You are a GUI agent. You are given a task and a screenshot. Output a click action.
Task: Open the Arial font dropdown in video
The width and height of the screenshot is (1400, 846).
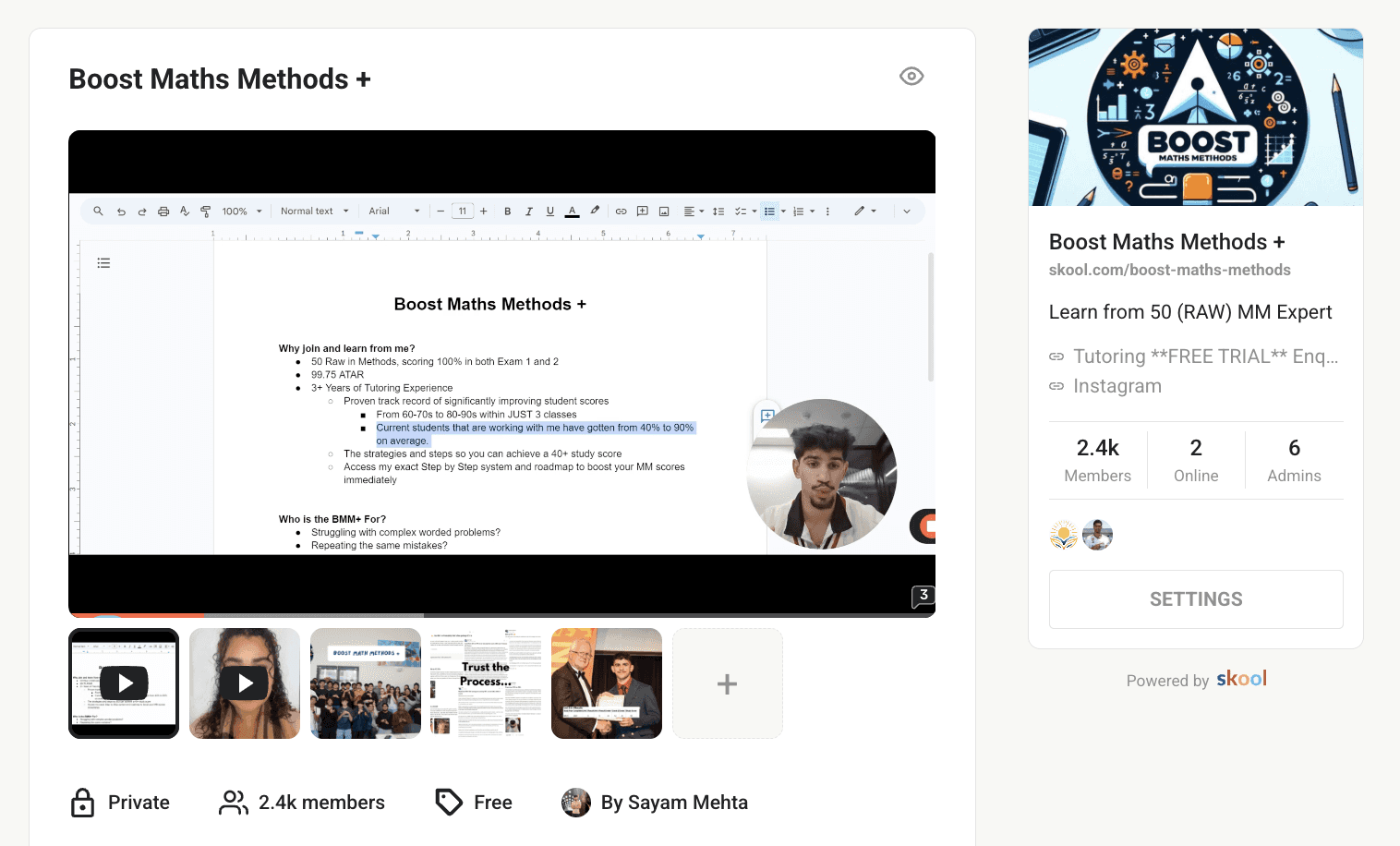(x=394, y=211)
